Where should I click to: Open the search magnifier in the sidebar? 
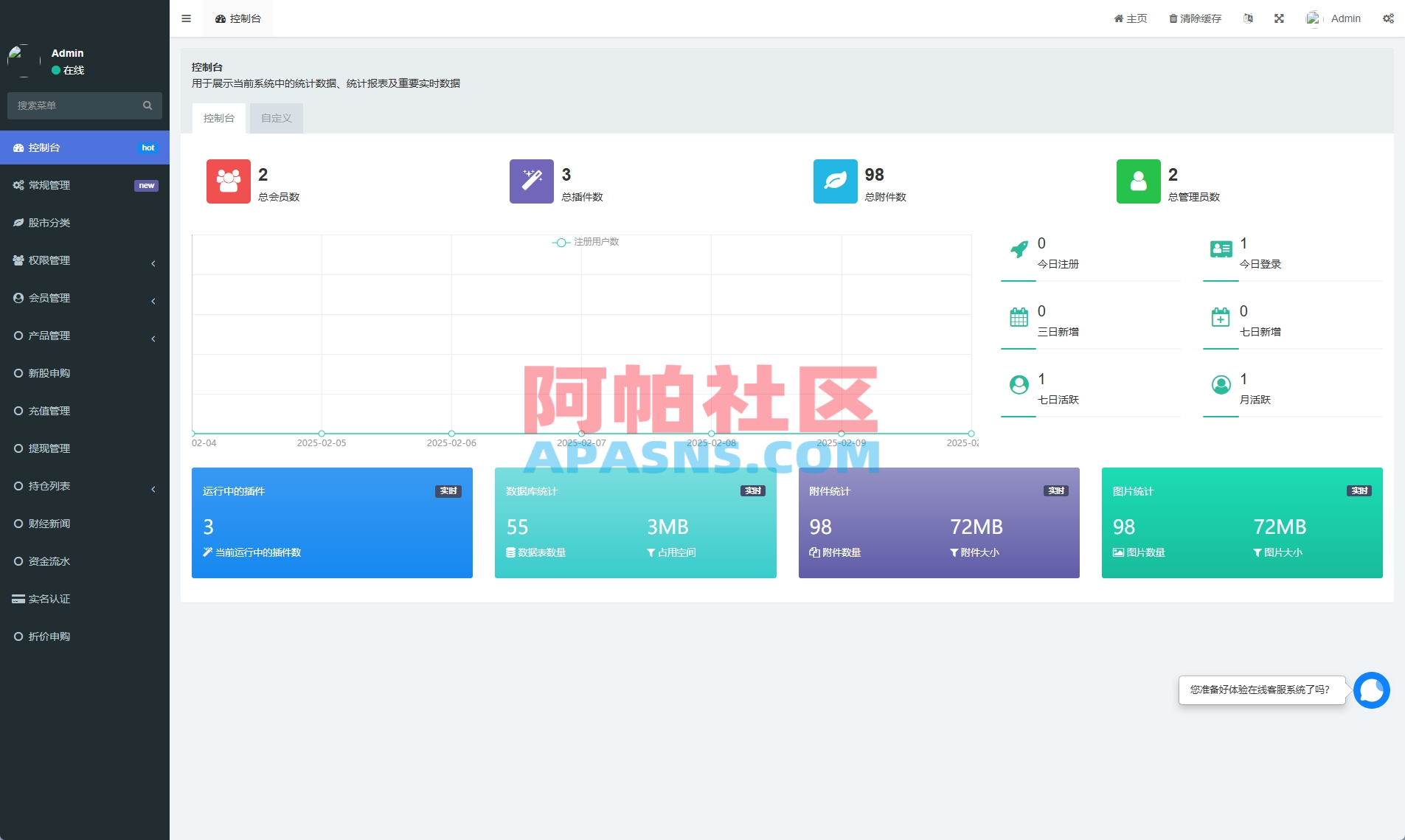147,105
